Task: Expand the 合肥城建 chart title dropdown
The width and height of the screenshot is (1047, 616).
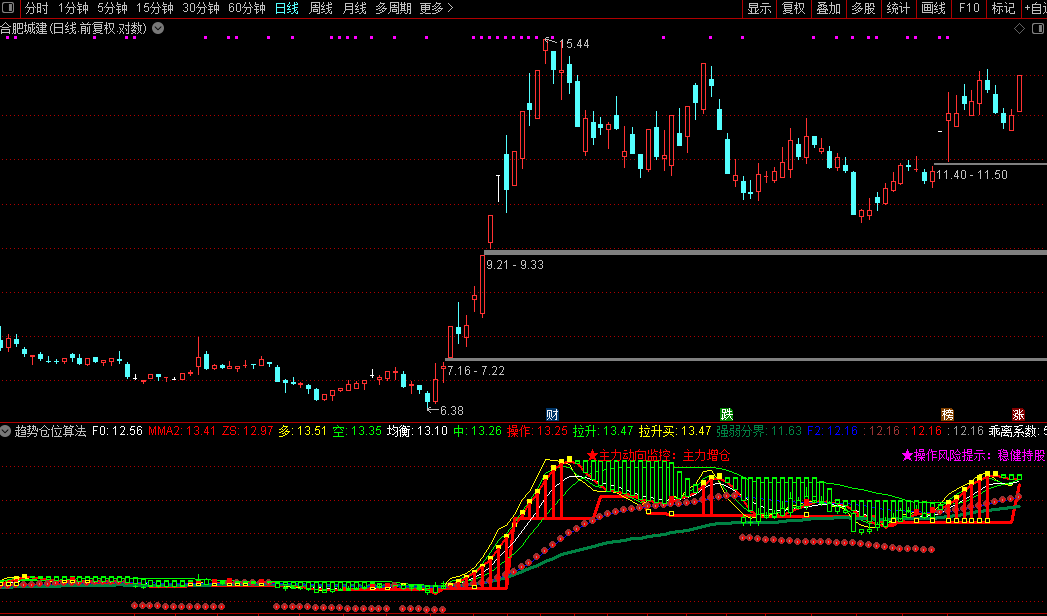Action: 158,28
